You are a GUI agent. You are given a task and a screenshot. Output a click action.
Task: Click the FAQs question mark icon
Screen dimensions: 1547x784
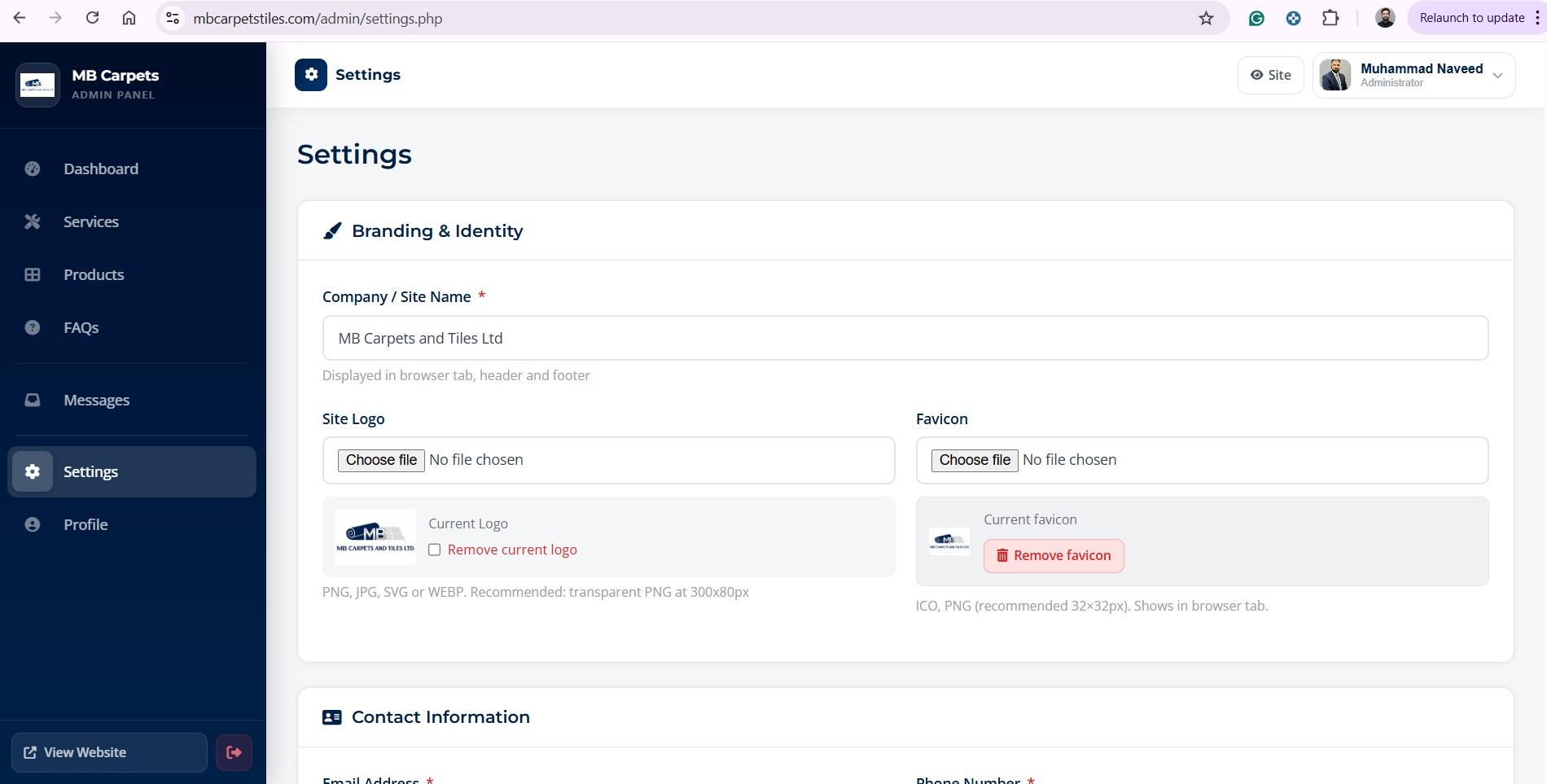(x=33, y=327)
